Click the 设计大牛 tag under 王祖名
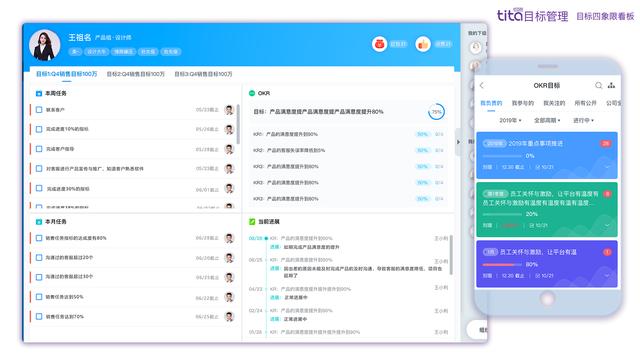Screen dimensions: 640x360 96,52
